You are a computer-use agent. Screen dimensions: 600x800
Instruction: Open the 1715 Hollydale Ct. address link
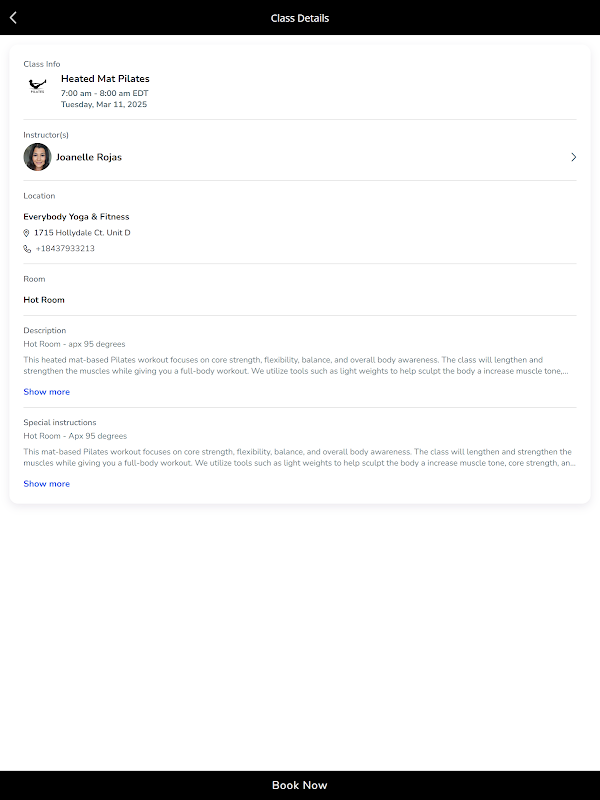click(82, 233)
